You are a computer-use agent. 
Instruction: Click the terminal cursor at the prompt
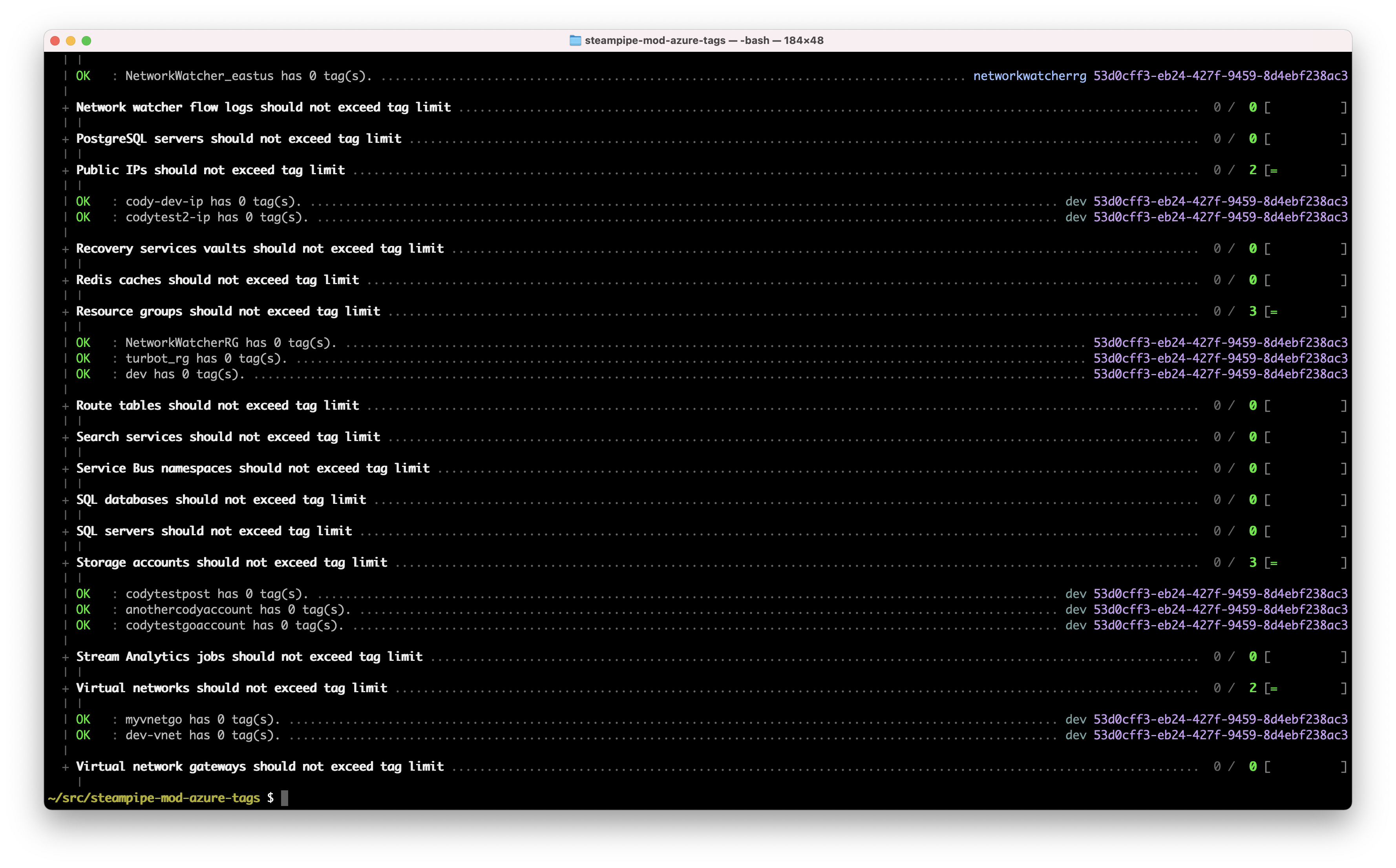[285, 797]
